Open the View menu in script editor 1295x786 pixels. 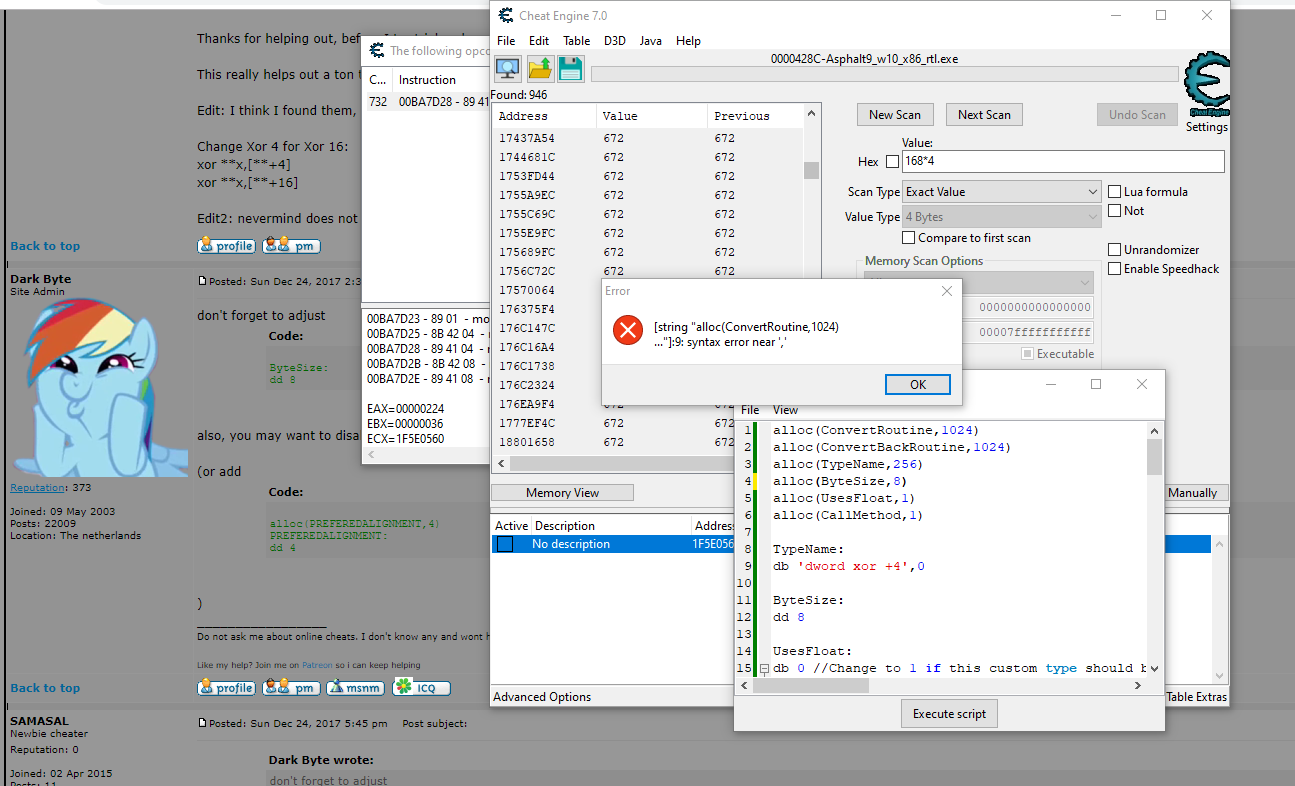pos(785,410)
